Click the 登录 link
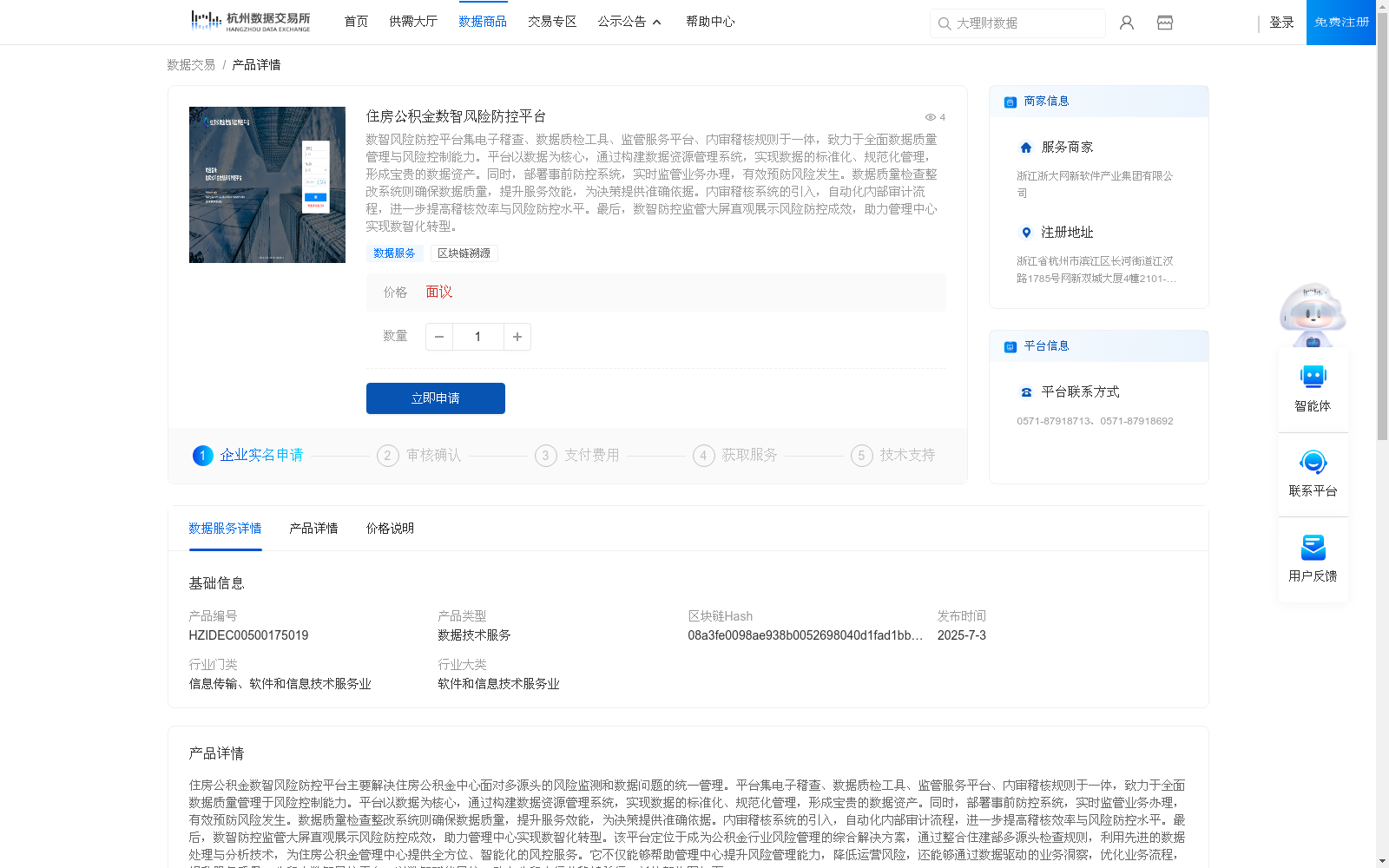 pos(1281,23)
